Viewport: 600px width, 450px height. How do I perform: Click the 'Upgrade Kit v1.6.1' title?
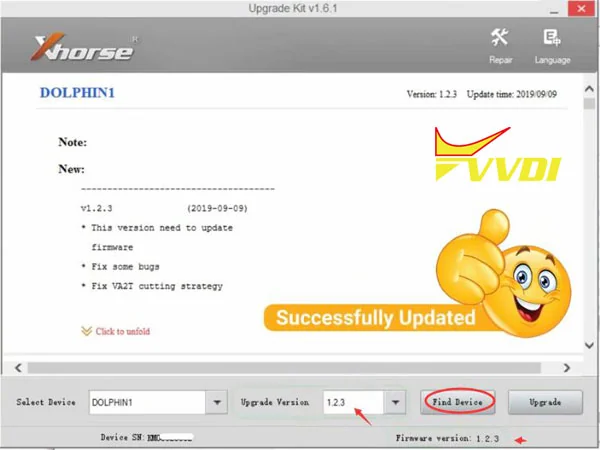pyautogui.click(x=293, y=8)
